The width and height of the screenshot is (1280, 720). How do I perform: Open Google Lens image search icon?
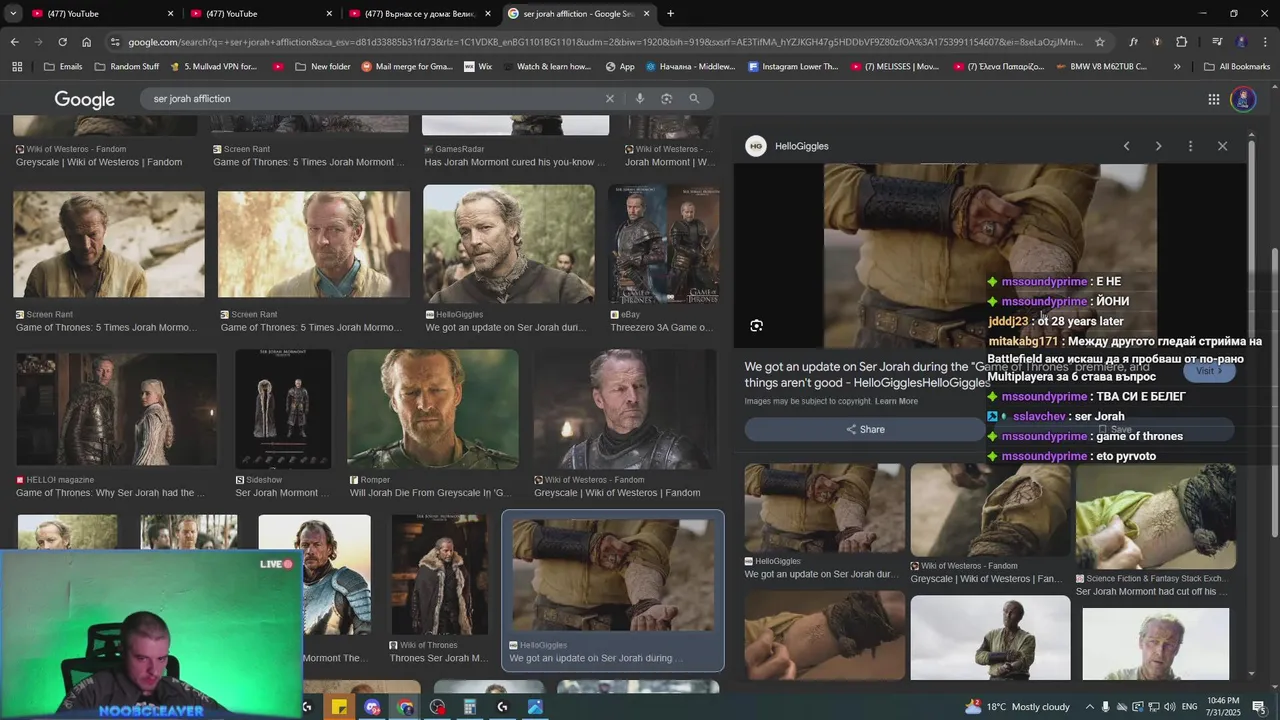(x=667, y=99)
